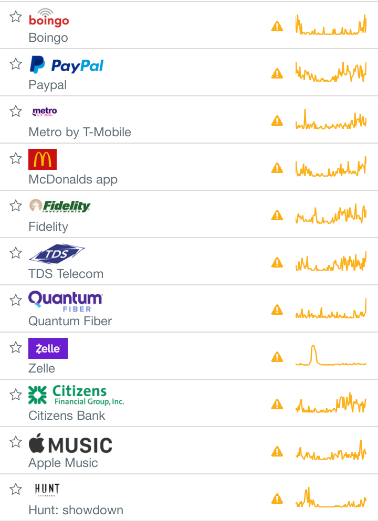378x521 pixels.
Task: Click the purple Zelle logo
Action: [x=48, y=348]
